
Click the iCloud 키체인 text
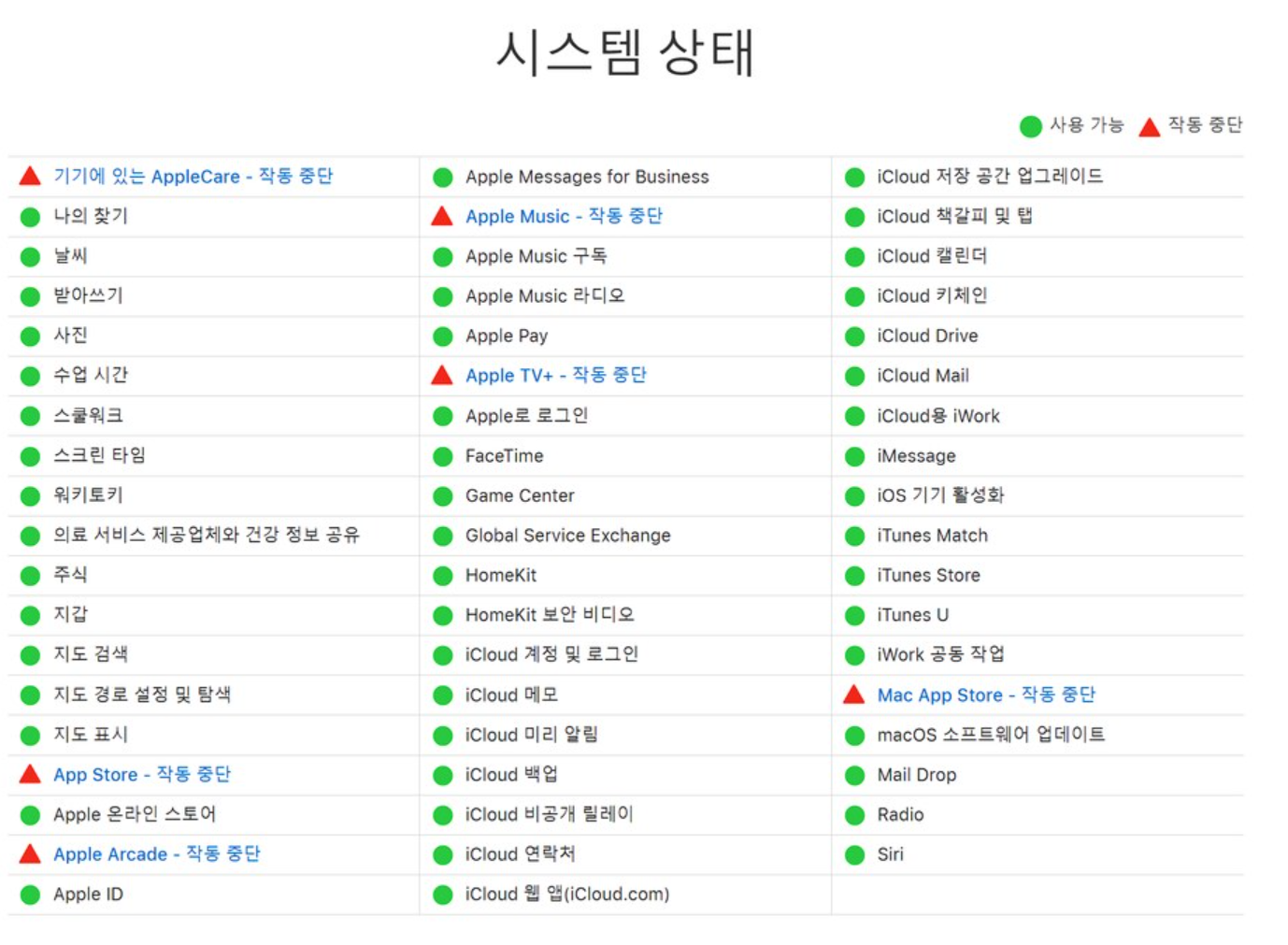932,295
